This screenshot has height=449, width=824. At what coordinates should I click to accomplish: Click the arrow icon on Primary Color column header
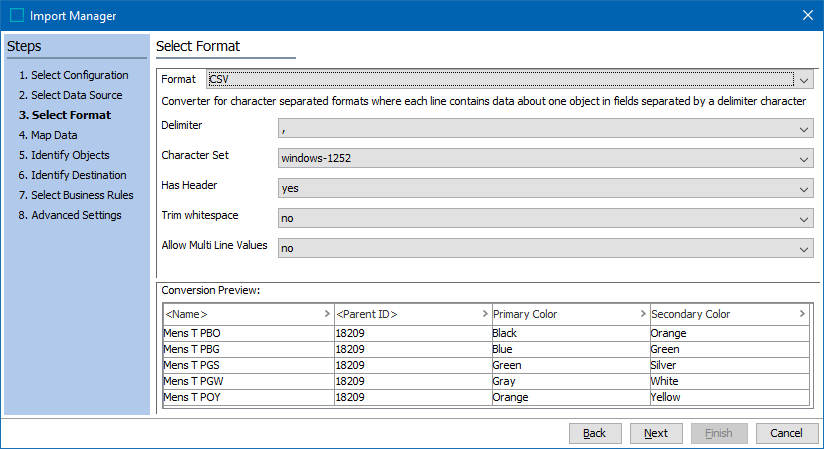pyautogui.click(x=644, y=314)
